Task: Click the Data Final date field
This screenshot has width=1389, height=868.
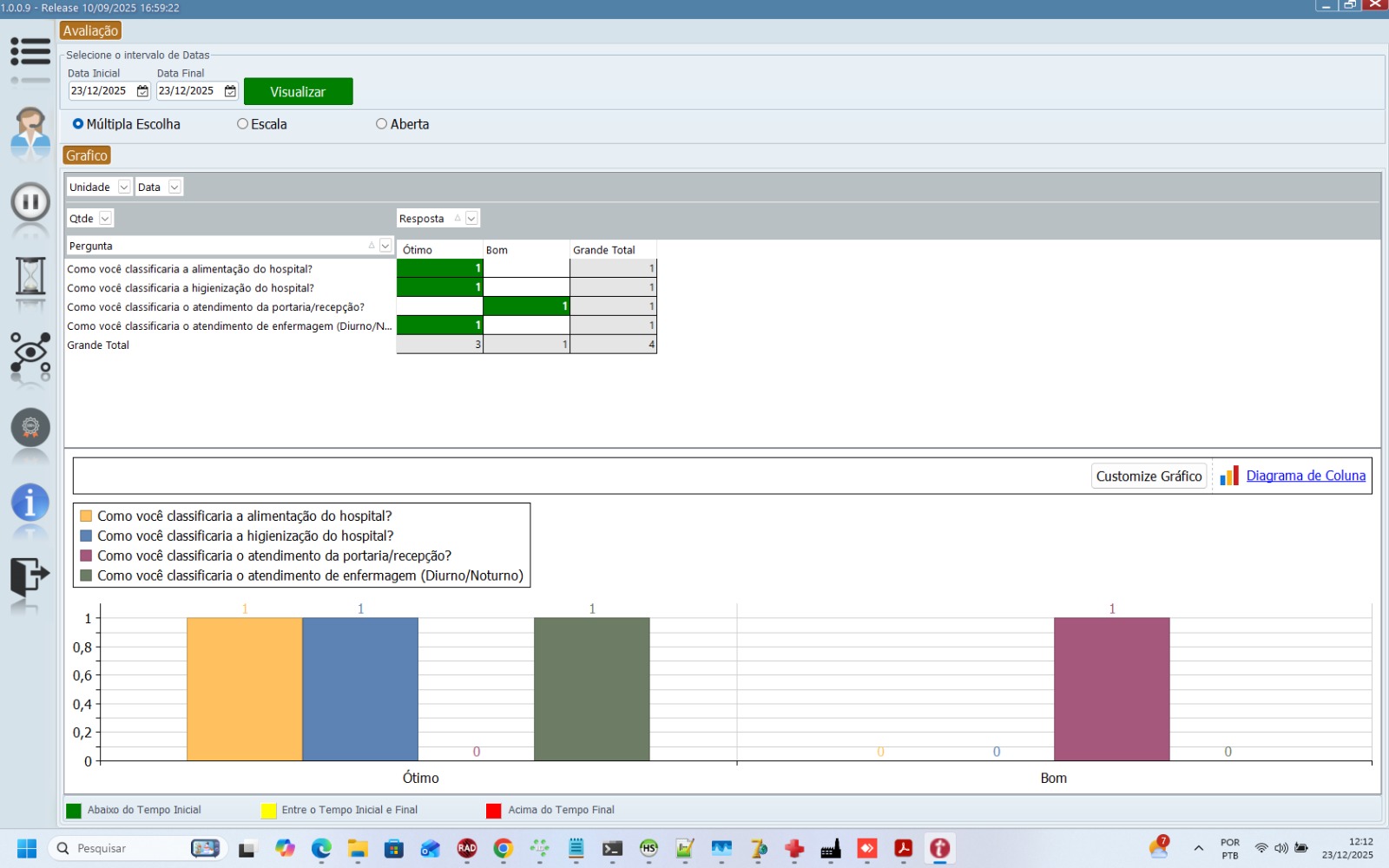Action: click(188, 91)
